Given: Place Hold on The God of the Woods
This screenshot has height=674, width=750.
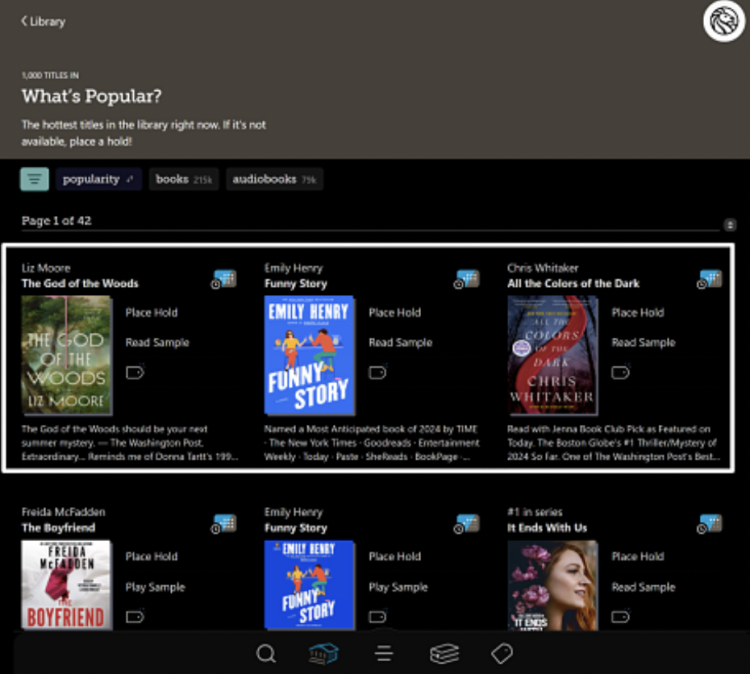Looking at the screenshot, I should 151,312.
